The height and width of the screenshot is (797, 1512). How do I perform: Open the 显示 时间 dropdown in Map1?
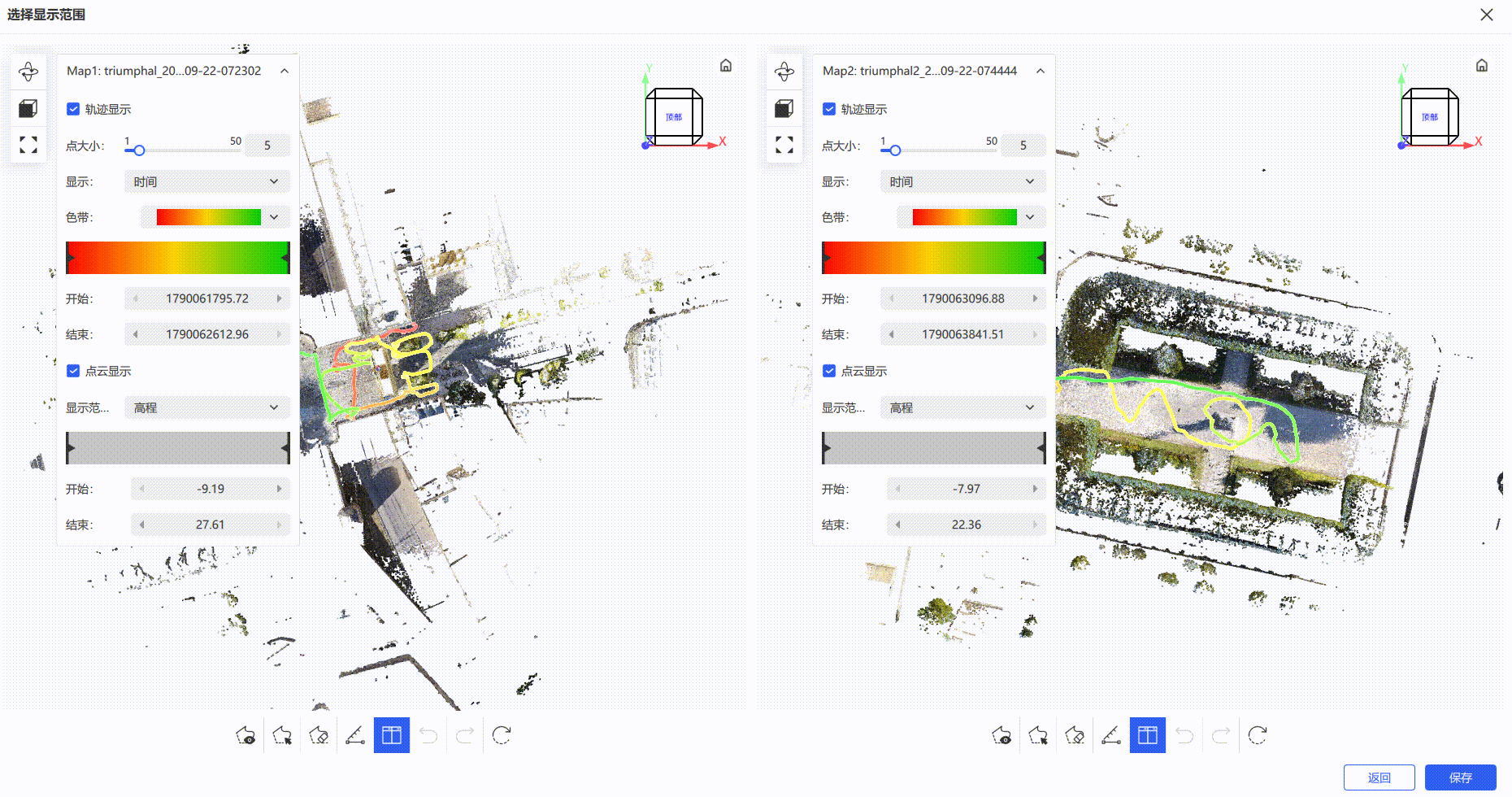207,181
